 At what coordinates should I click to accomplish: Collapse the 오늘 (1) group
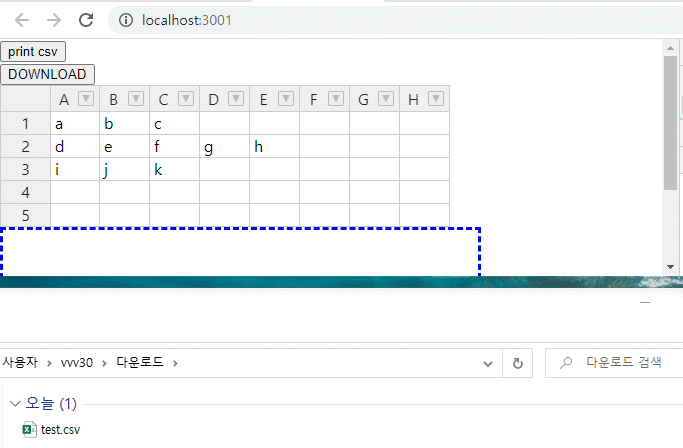(x=15, y=404)
